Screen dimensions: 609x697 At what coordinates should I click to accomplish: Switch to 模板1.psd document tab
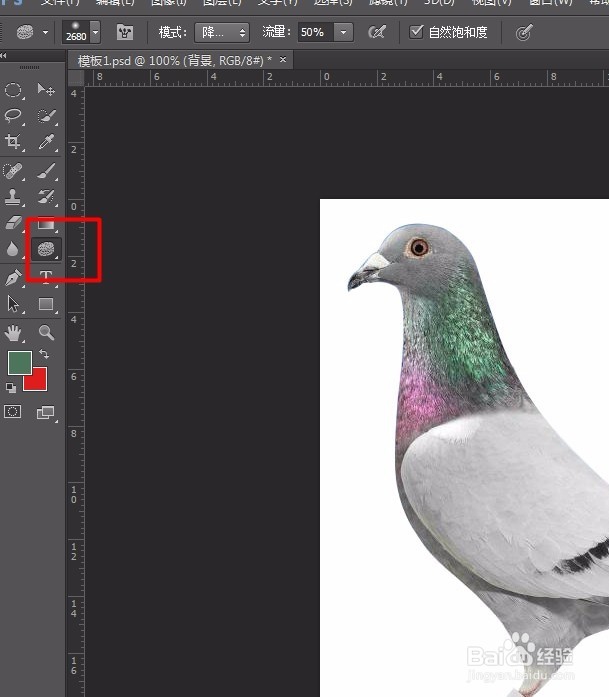[x=174, y=60]
